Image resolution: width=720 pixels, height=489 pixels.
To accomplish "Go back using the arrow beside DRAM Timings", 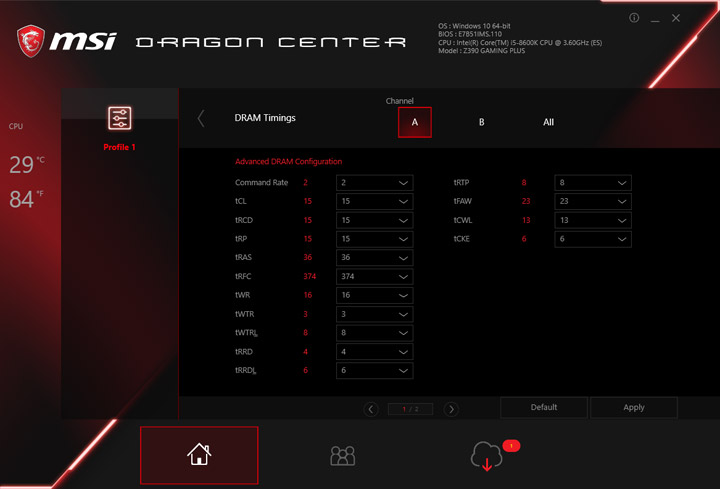I will [201, 118].
